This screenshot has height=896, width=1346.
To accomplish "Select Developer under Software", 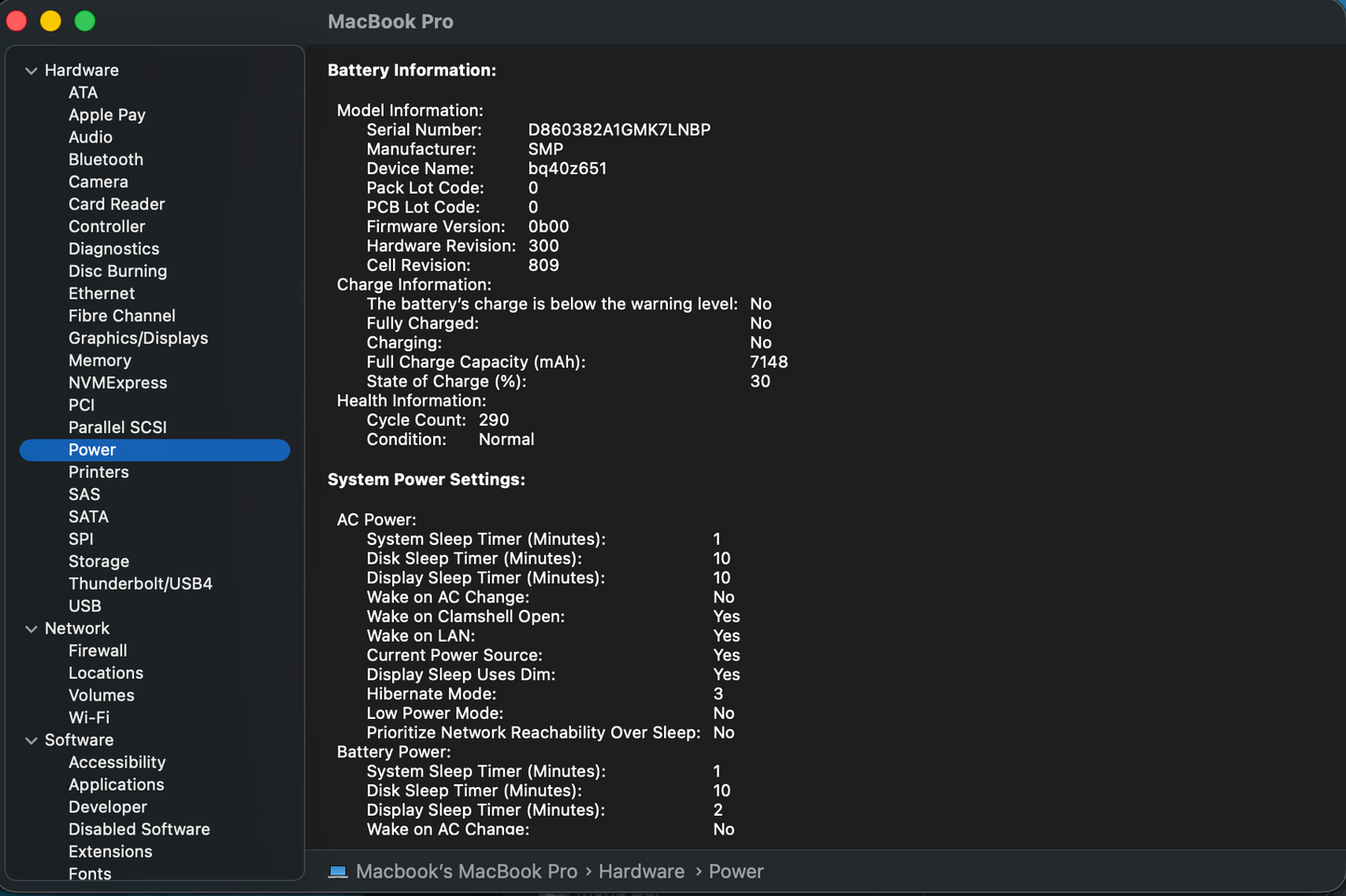I will click(x=108, y=808).
